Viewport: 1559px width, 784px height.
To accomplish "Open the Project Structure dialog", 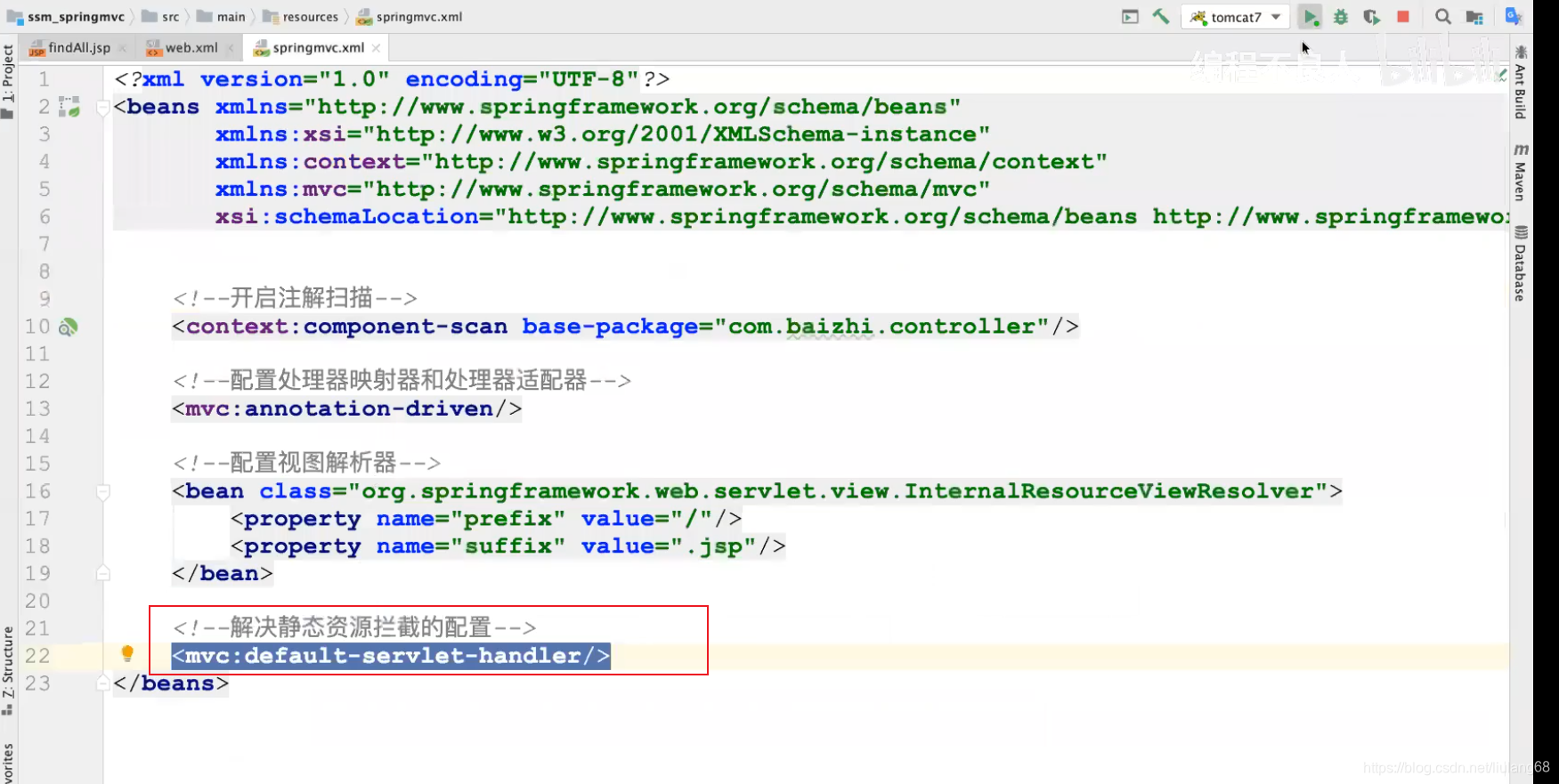I will [x=1474, y=17].
